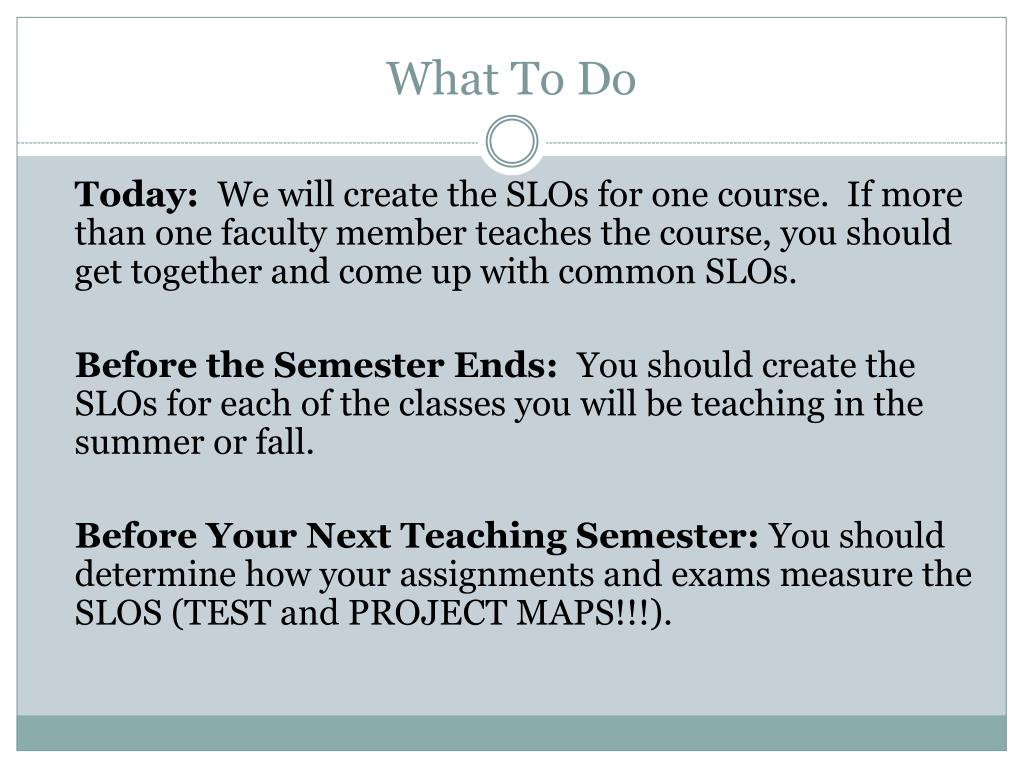Screen dimensions: 1024x768
Task: Click the dotted divider line left of the circle
Action: pos(250,143)
